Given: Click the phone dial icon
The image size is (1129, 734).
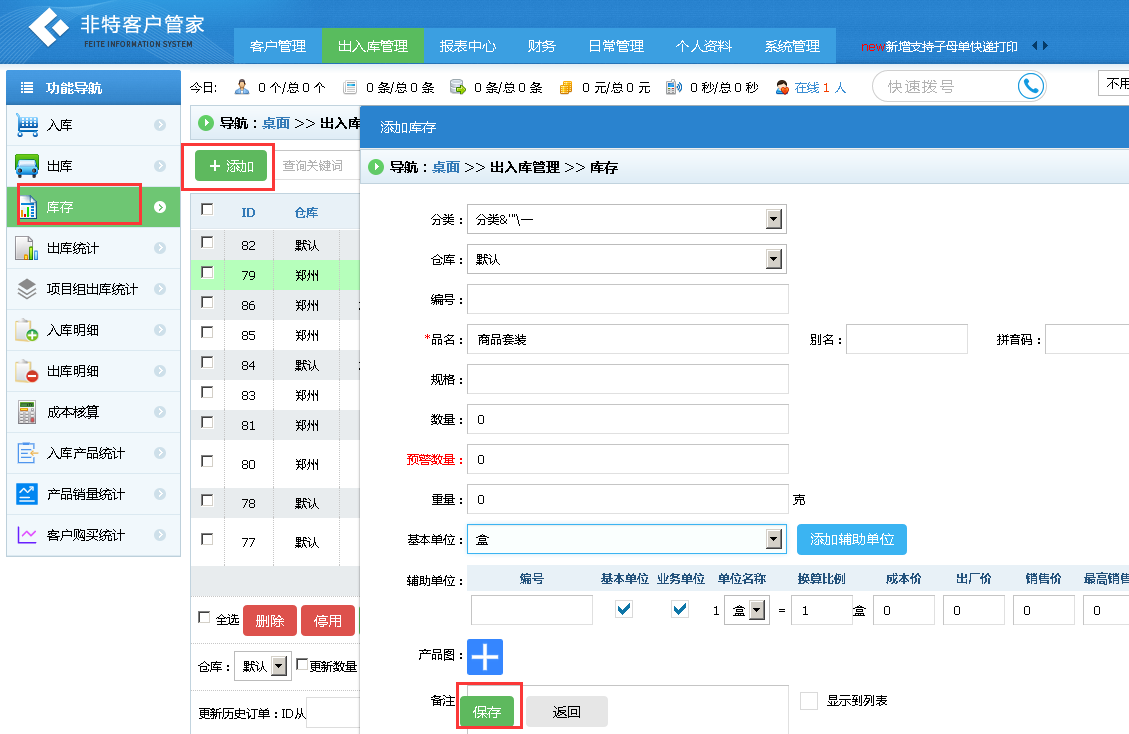Looking at the screenshot, I should pos(1030,87).
